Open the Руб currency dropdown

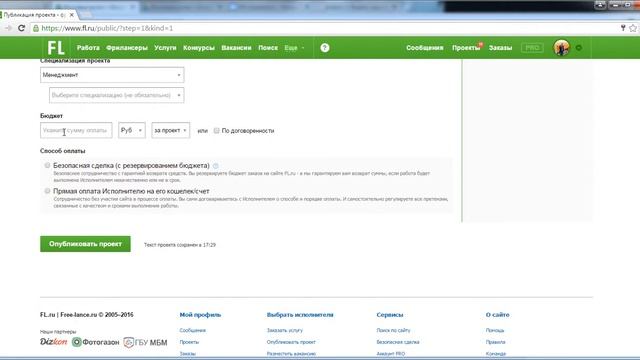click(132, 130)
